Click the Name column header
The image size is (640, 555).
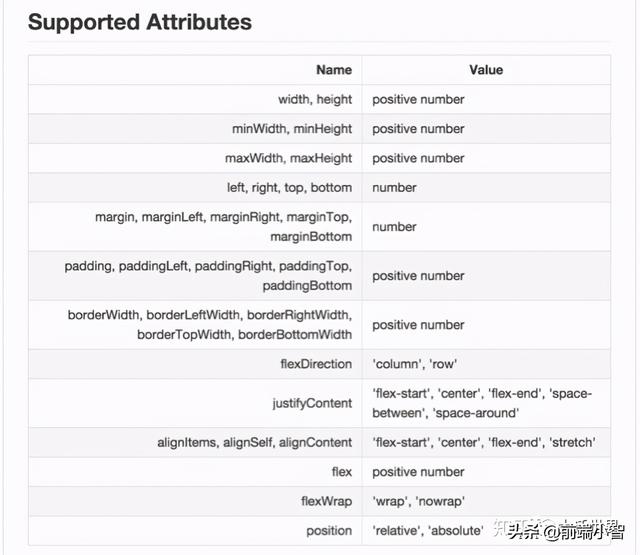(x=334, y=70)
